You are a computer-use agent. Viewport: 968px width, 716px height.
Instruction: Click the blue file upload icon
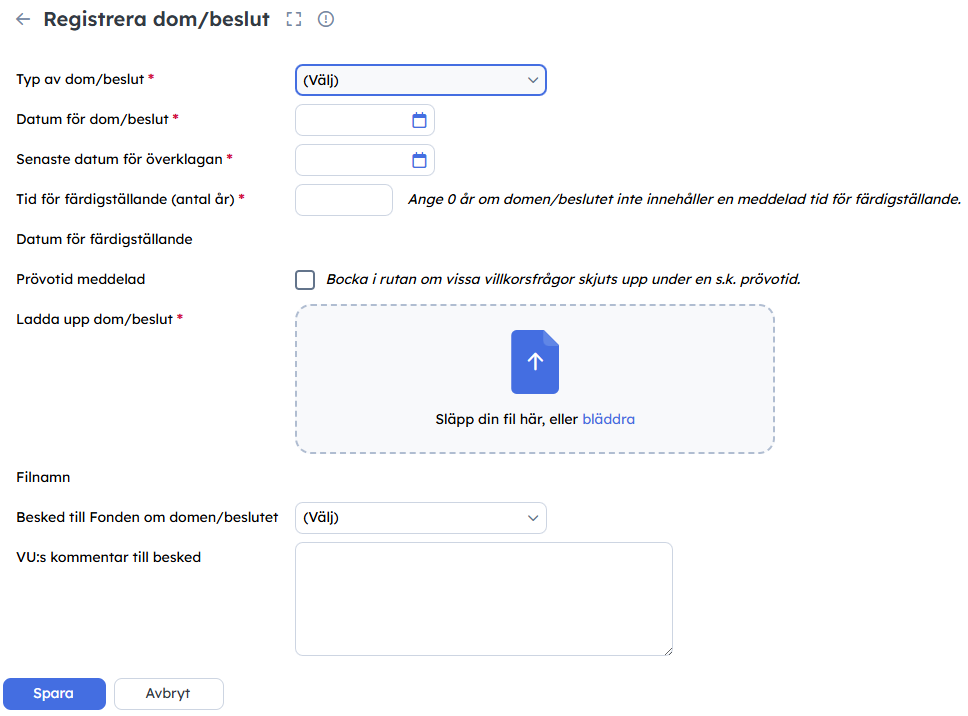click(x=535, y=362)
